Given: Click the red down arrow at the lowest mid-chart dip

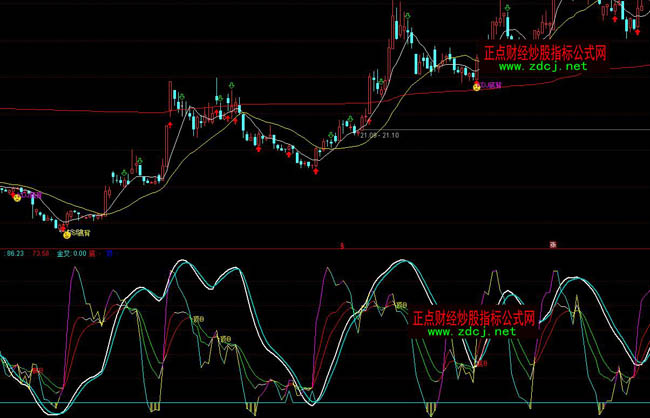Looking at the screenshot, I should coord(317,170).
